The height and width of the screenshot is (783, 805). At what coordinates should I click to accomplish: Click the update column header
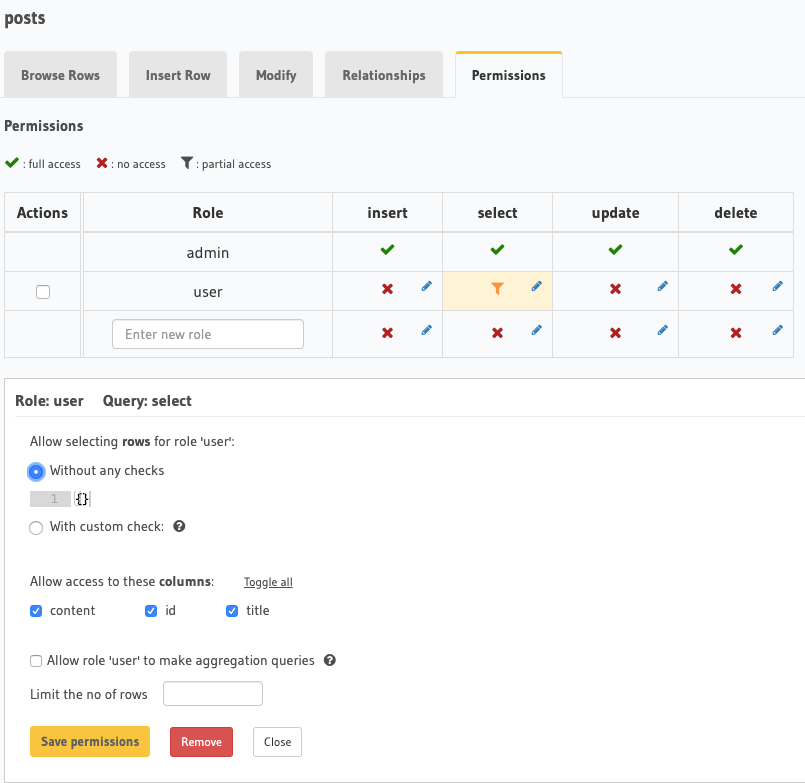tap(616, 213)
